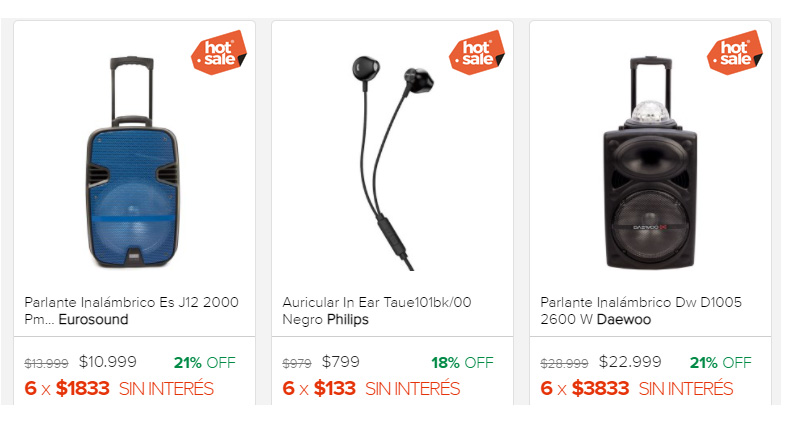
Task: Click the hot sale badge on Daewoo speaker
Action: click(734, 52)
